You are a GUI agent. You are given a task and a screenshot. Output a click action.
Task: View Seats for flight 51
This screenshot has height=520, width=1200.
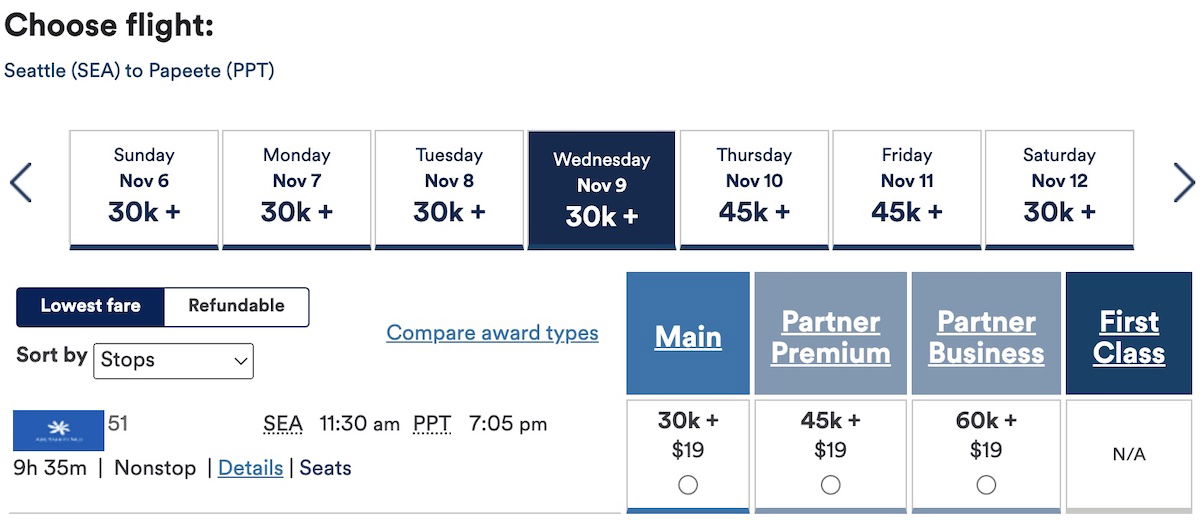point(326,467)
